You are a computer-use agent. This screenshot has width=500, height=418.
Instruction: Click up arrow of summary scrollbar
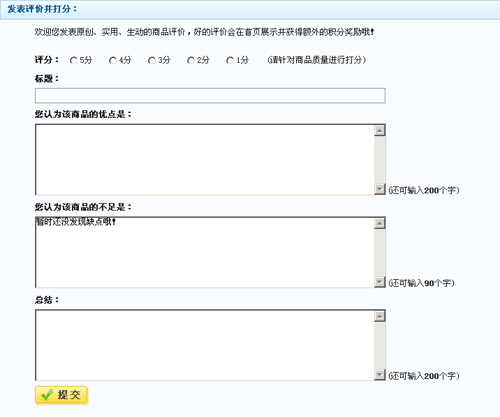point(379,316)
